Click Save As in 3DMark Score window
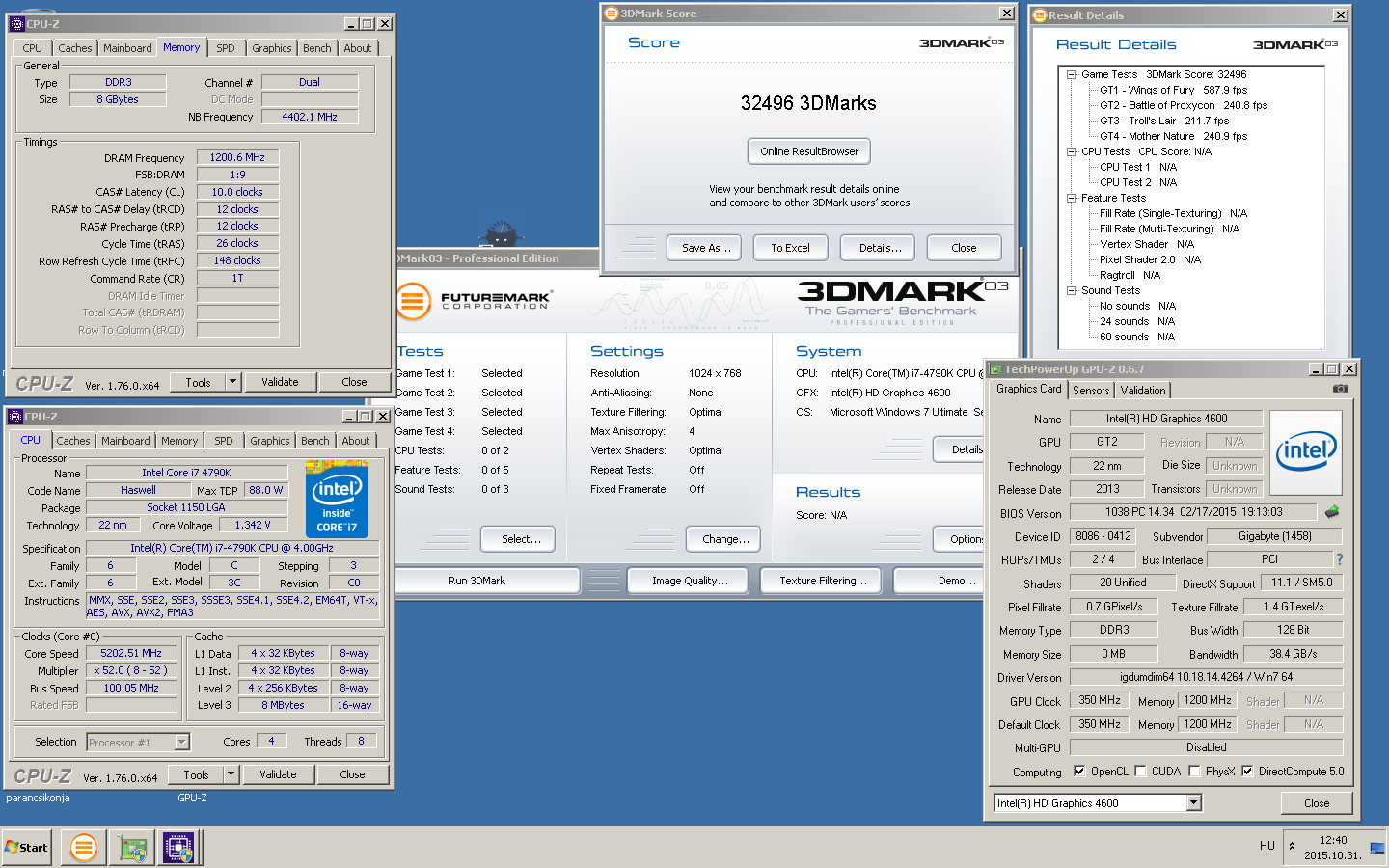This screenshot has width=1389, height=868. pyautogui.click(x=705, y=248)
